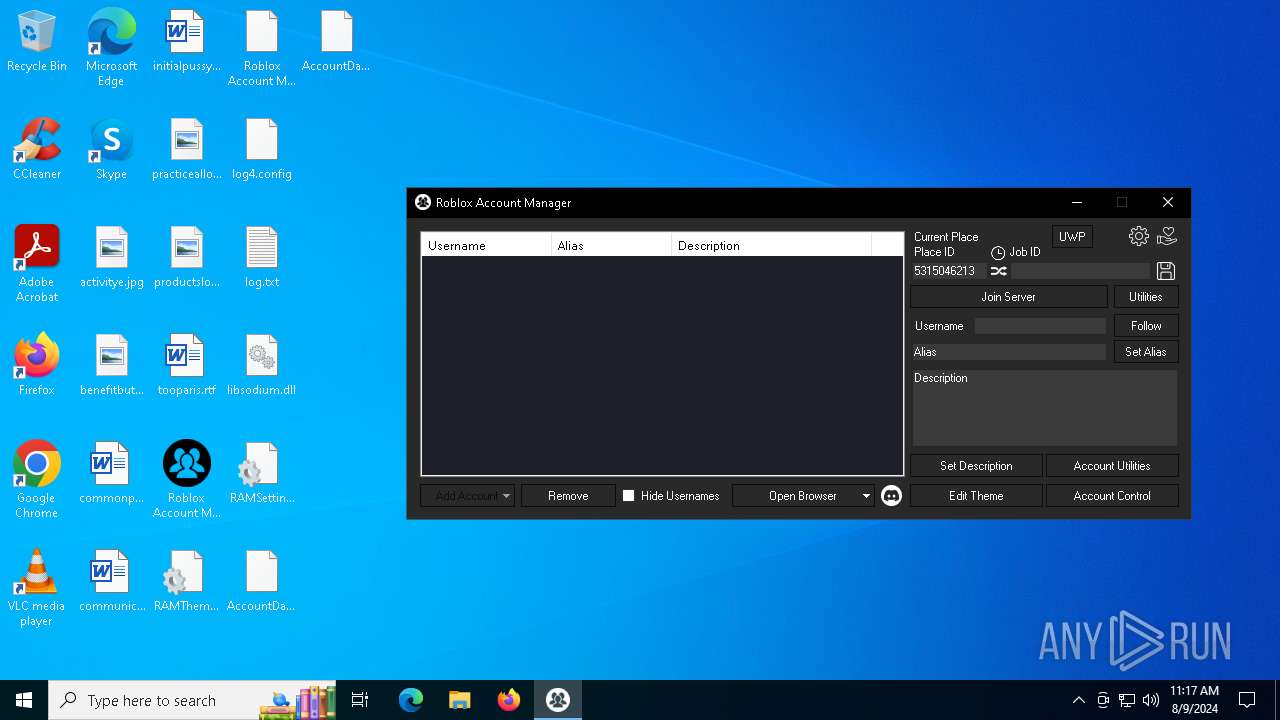Screen dimensions: 1280x720
Task: Select the Skype desktop shortcut
Action: click(x=111, y=149)
